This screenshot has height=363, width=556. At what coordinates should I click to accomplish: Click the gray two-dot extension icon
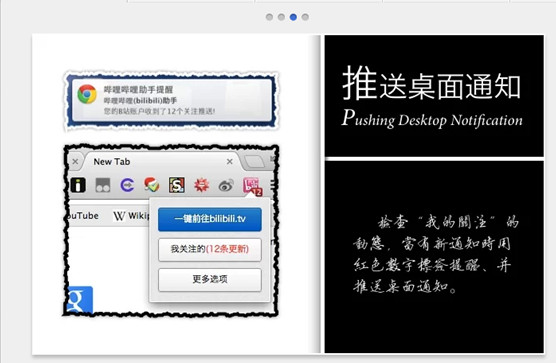tap(103, 185)
